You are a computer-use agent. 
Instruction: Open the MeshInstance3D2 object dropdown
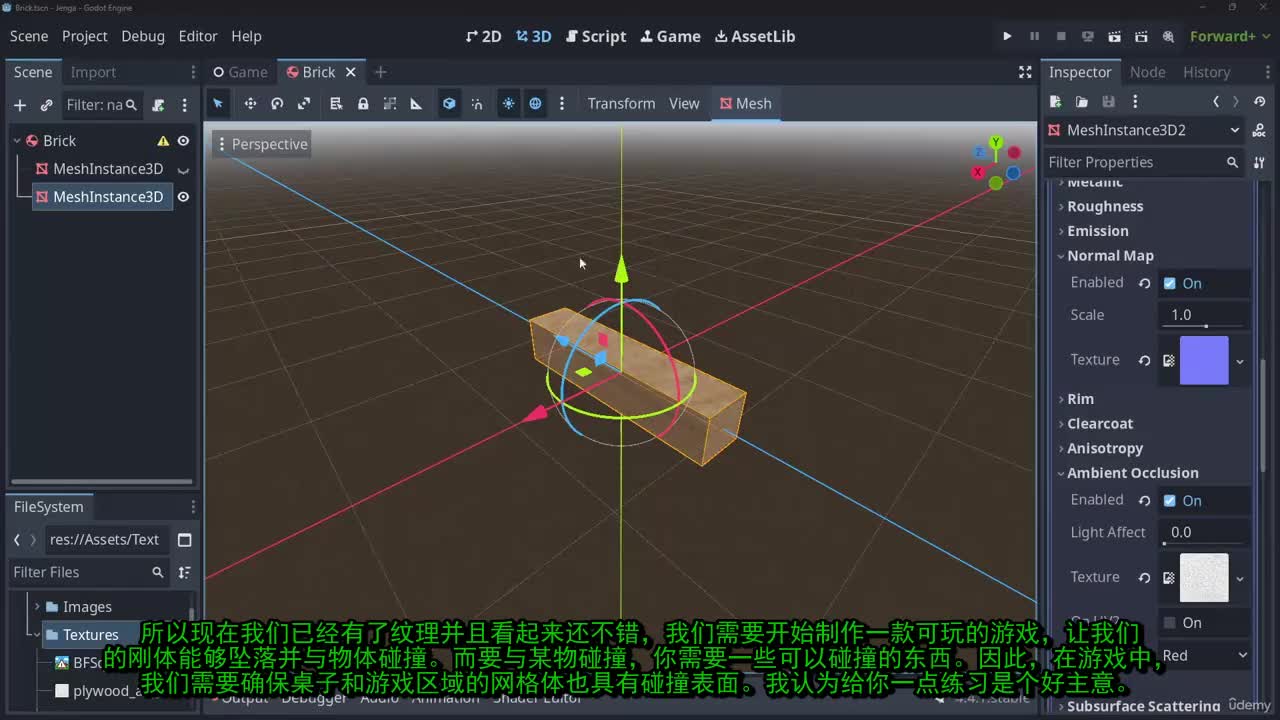coord(1144,130)
